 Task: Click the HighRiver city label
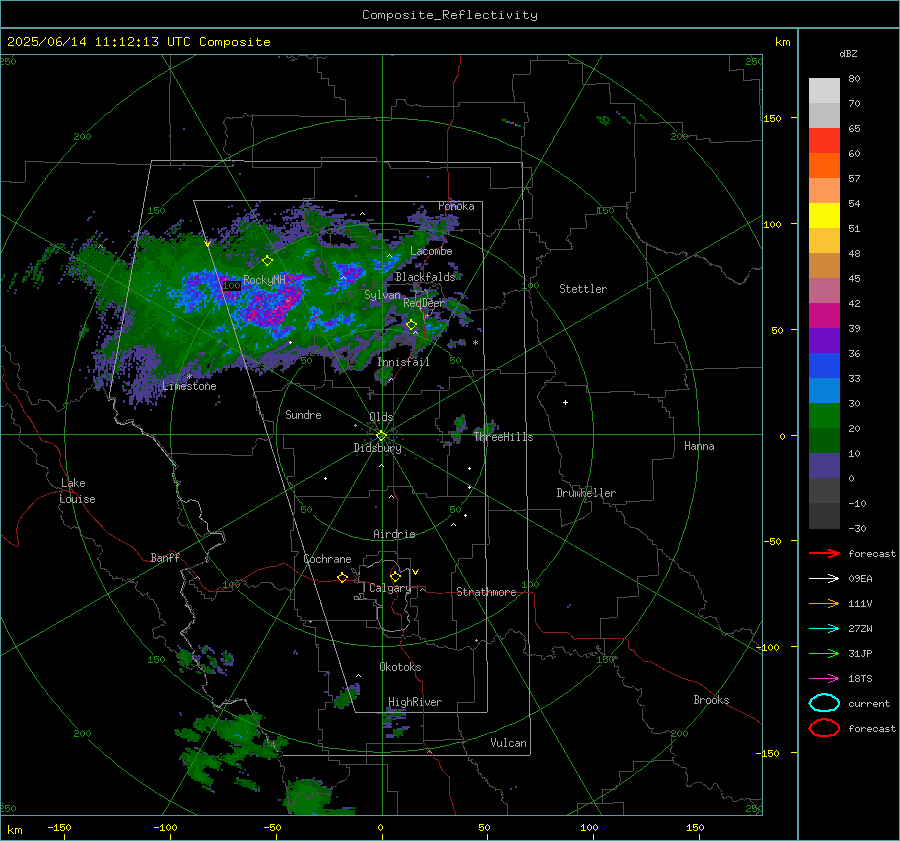click(x=415, y=702)
